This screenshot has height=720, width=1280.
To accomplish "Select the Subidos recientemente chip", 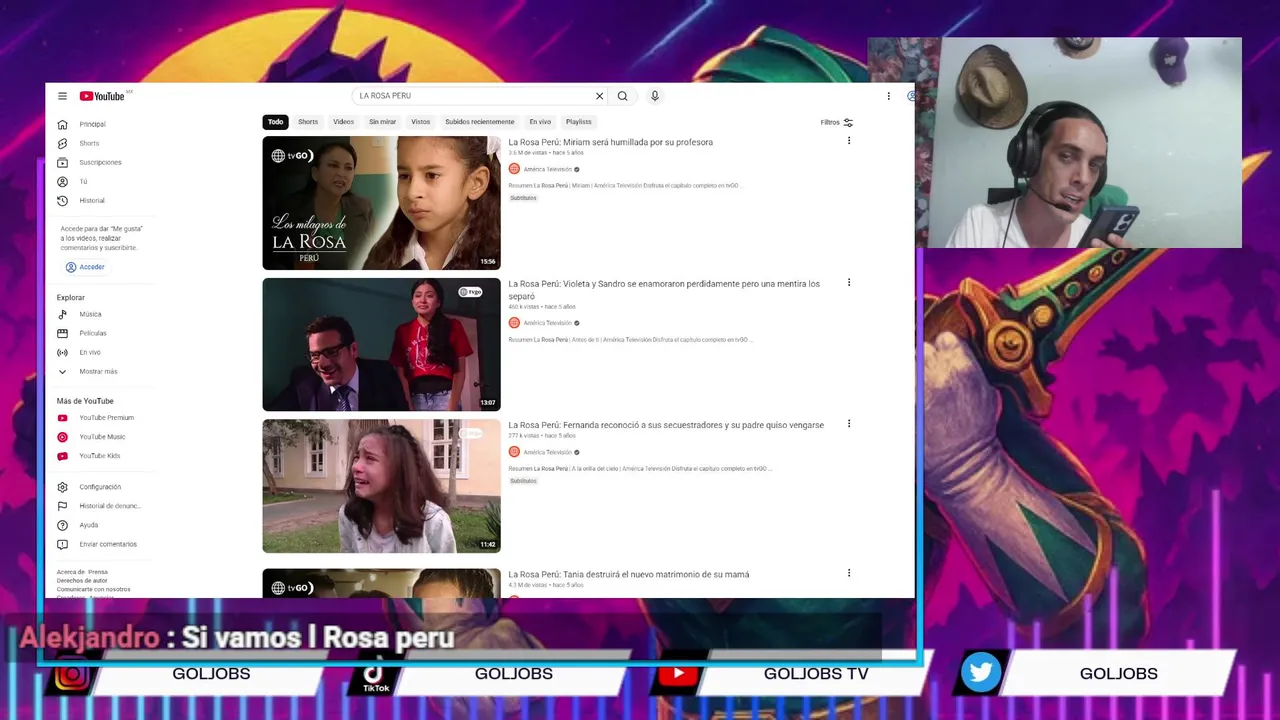I will [x=480, y=122].
